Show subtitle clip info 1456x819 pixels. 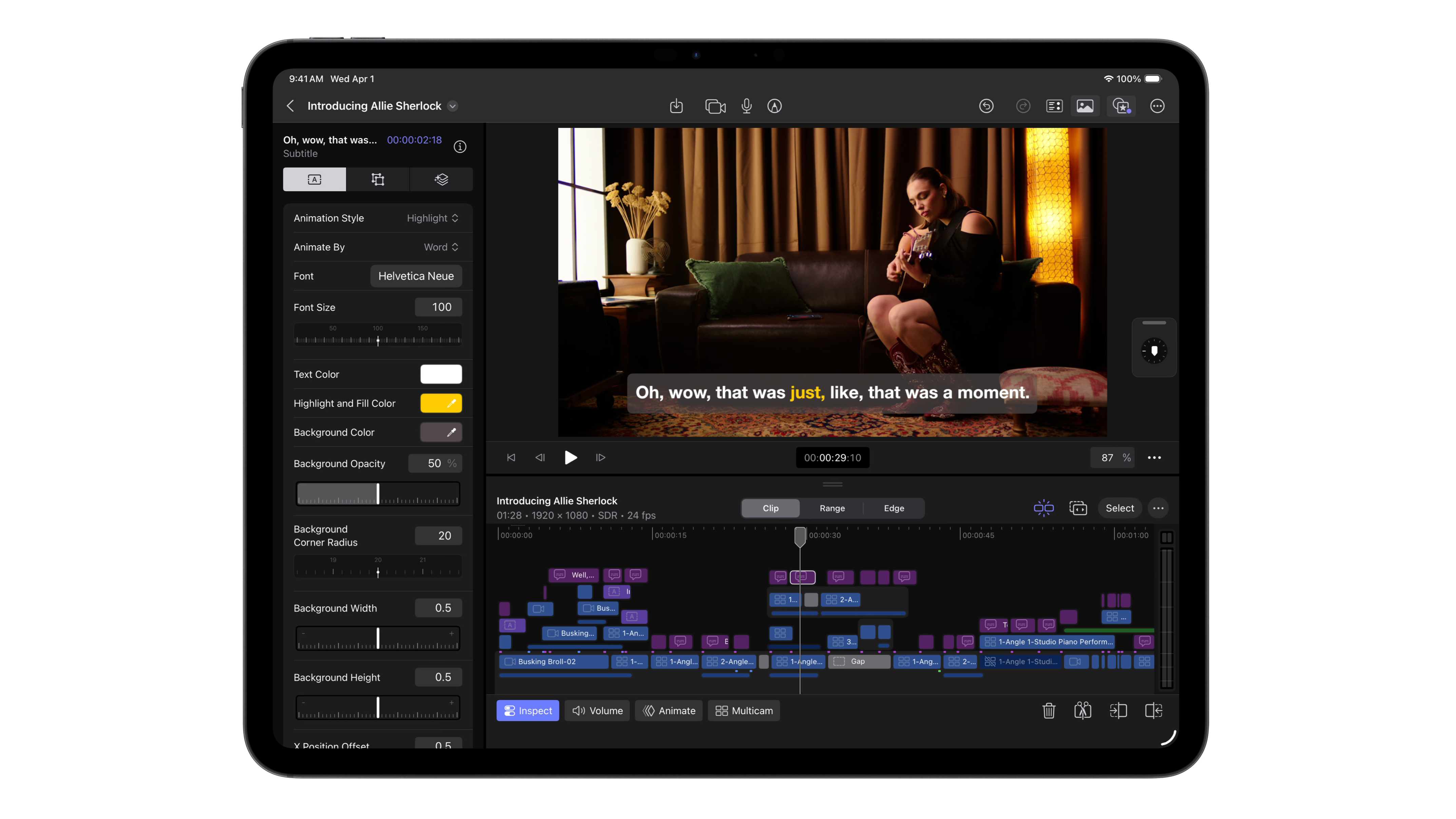460,147
